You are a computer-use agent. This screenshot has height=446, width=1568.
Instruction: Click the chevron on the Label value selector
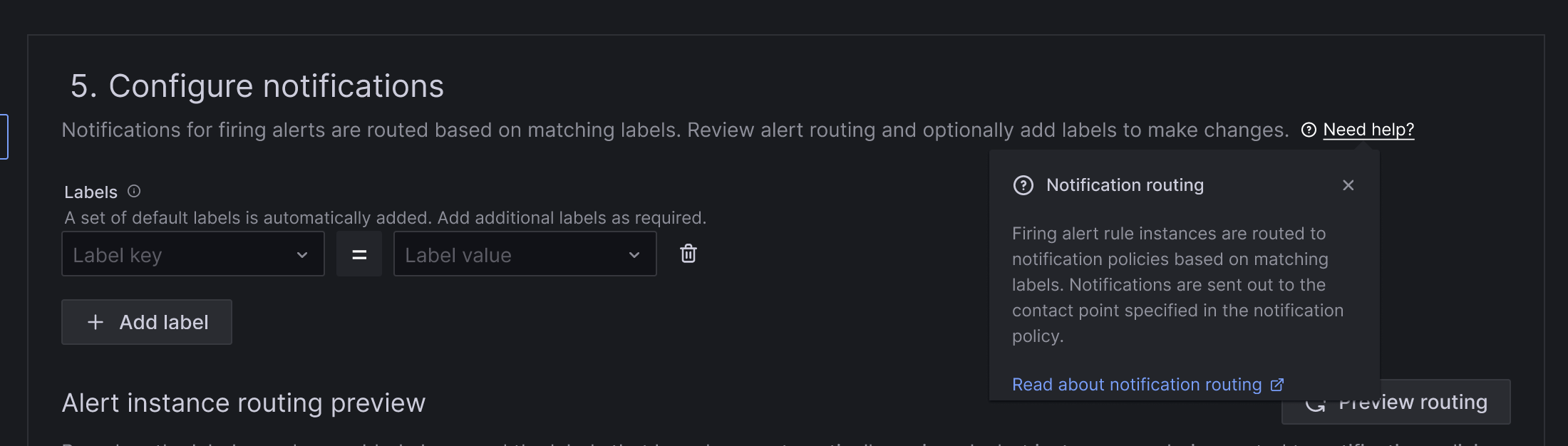click(634, 254)
